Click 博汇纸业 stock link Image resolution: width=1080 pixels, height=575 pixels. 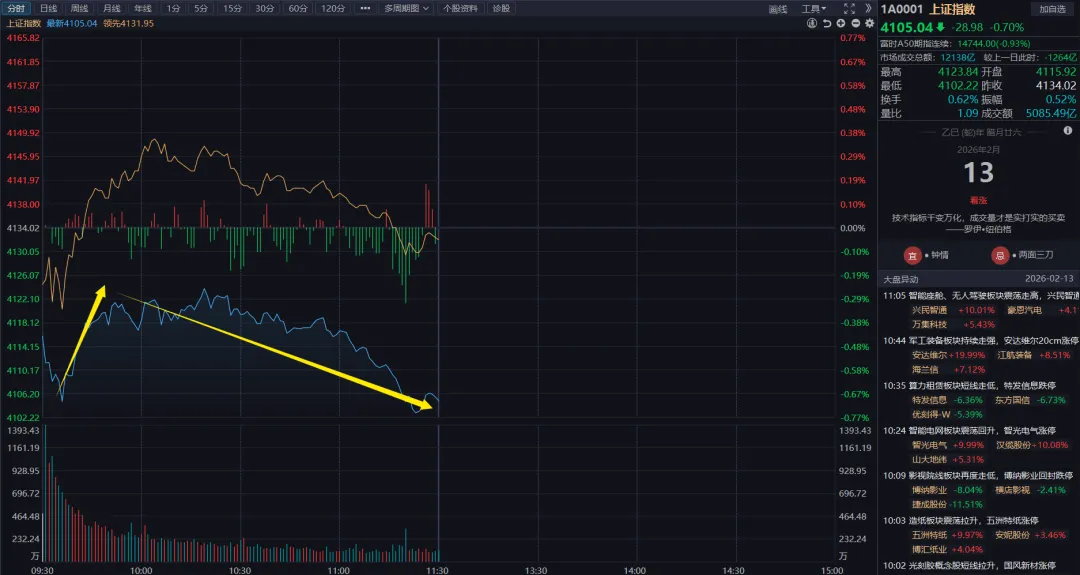tap(929, 550)
